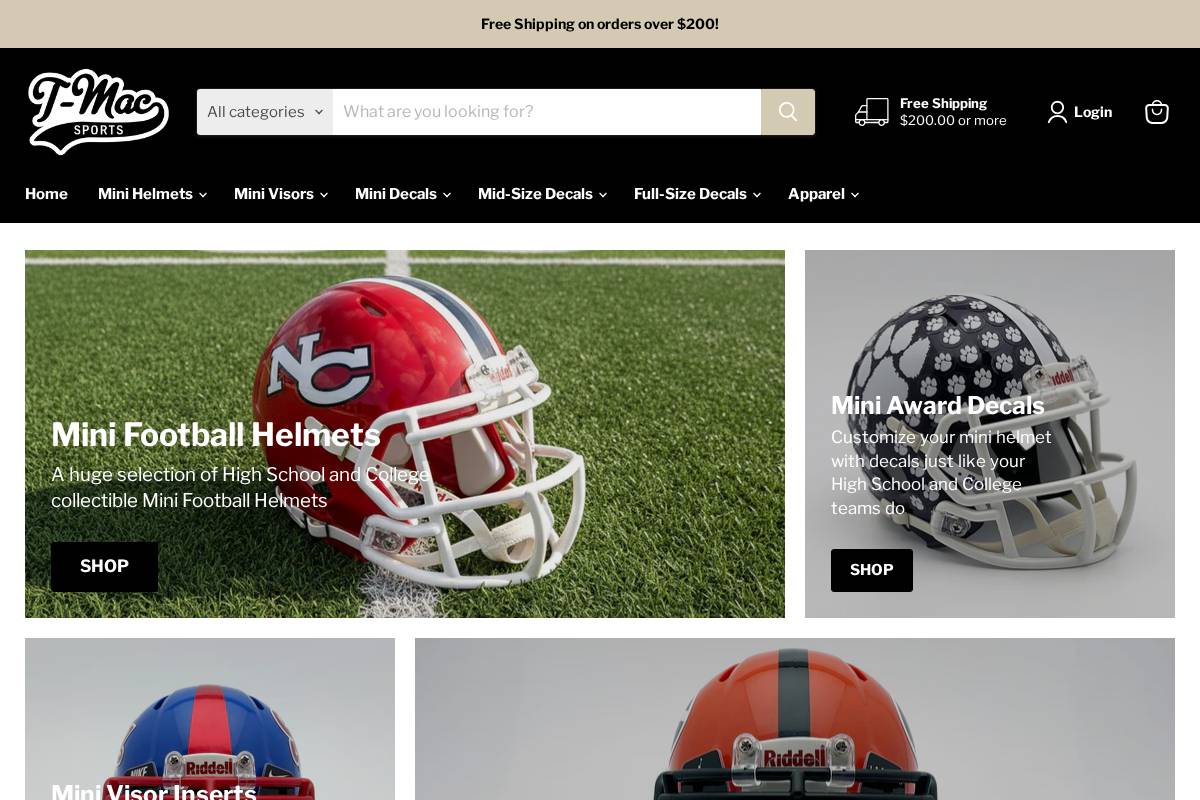1200x800 pixels.
Task: Click the Free Shipping banner announcement
Action: pos(600,24)
